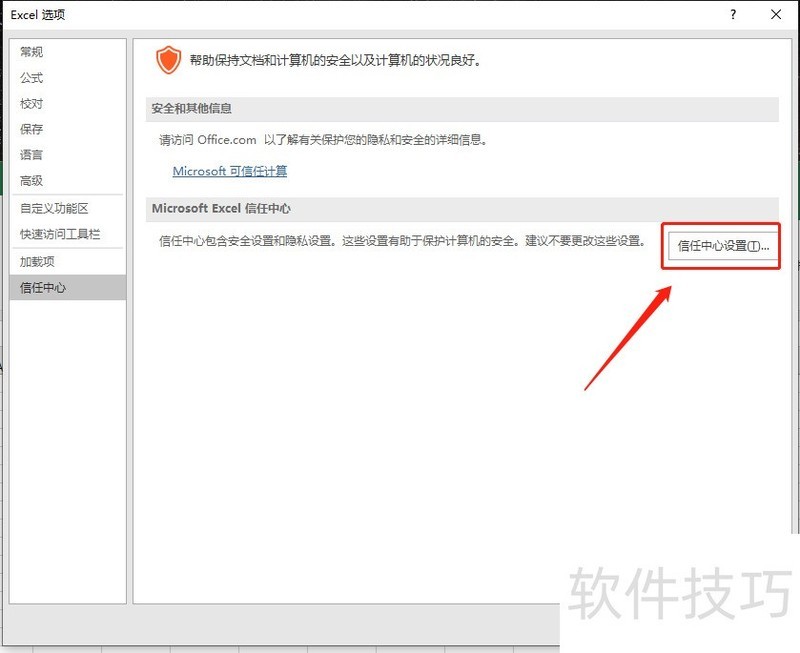800x653 pixels.
Task: Click the Microsoft Excel 信任中心 section header
Action: 234,208
